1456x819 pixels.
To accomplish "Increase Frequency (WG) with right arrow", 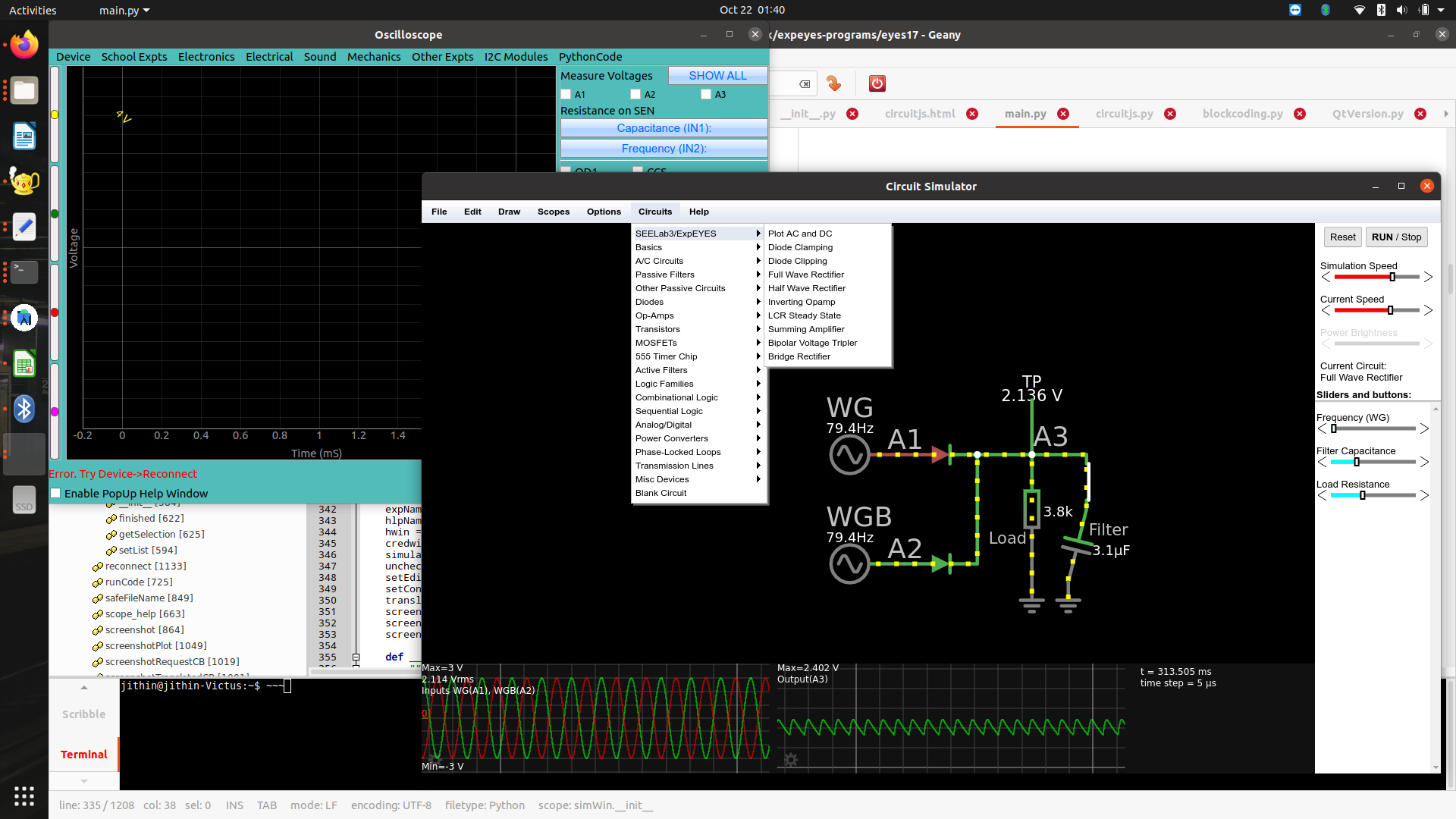I will coord(1424,429).
